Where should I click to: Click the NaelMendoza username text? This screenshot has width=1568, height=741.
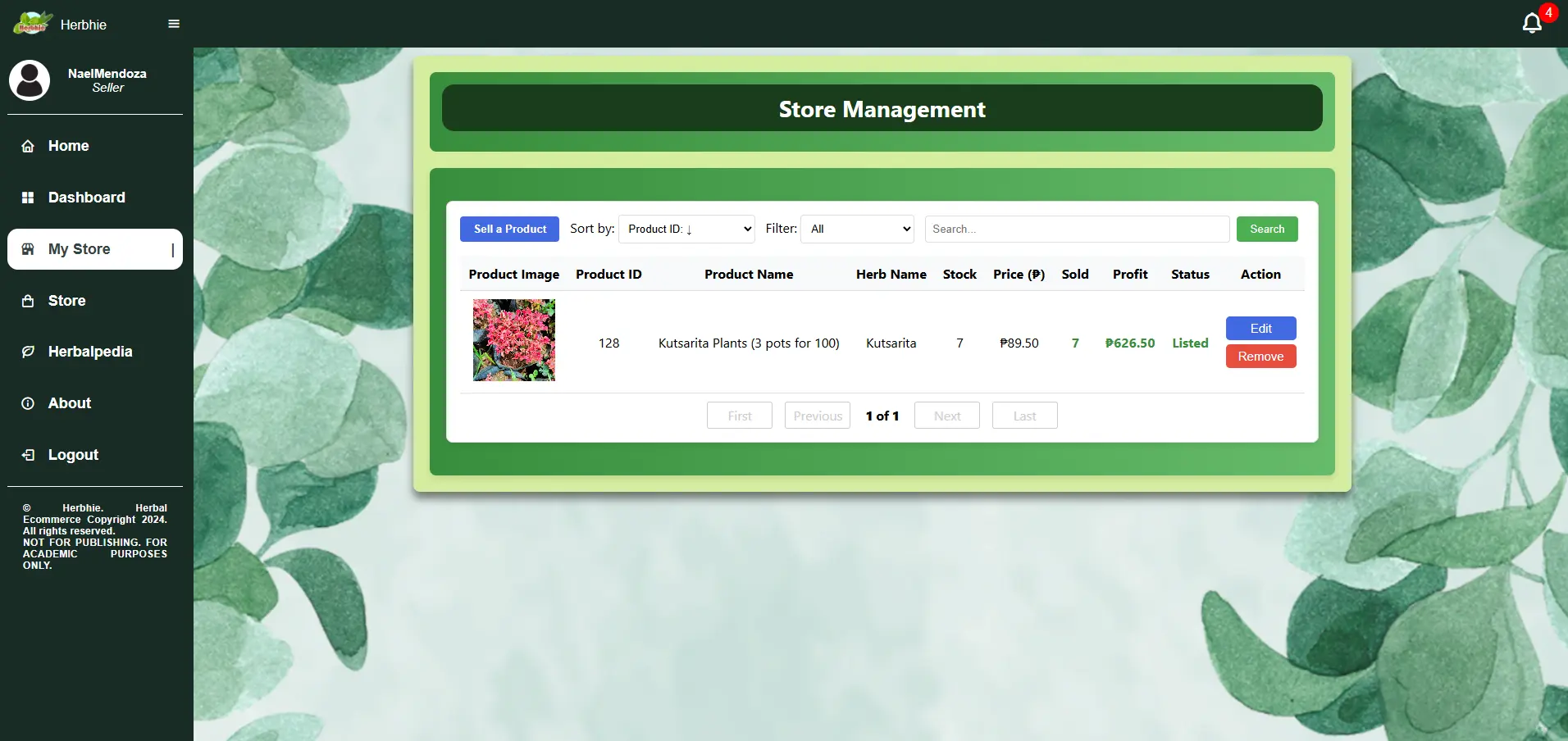point(107,74)
